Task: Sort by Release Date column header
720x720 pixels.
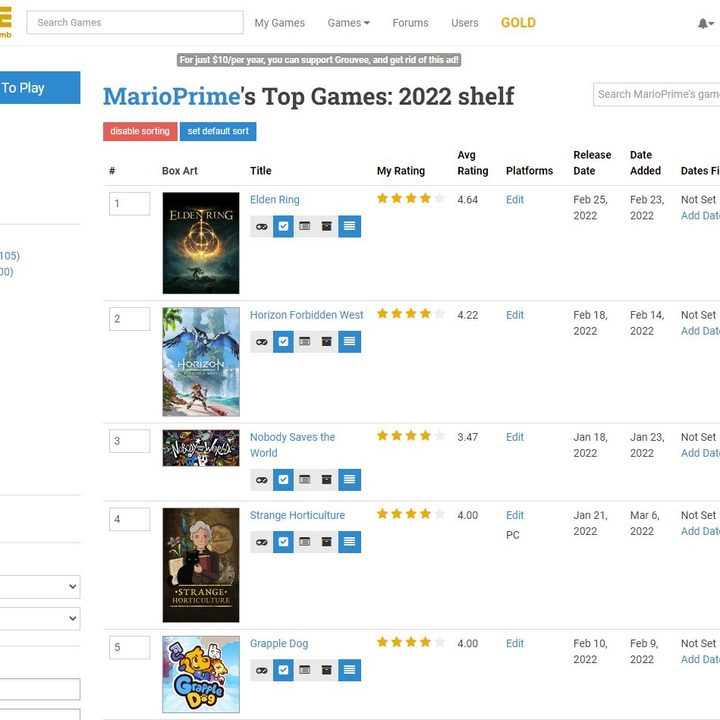Action: pyautogui.click(x=592, y=163)
